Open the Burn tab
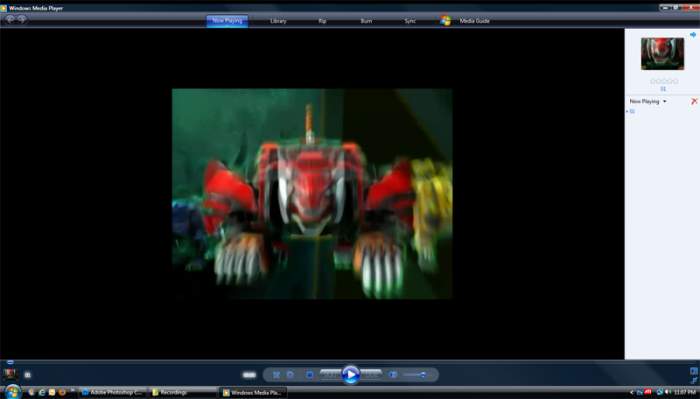Screen dimensions: 700x399 [366, 21]
